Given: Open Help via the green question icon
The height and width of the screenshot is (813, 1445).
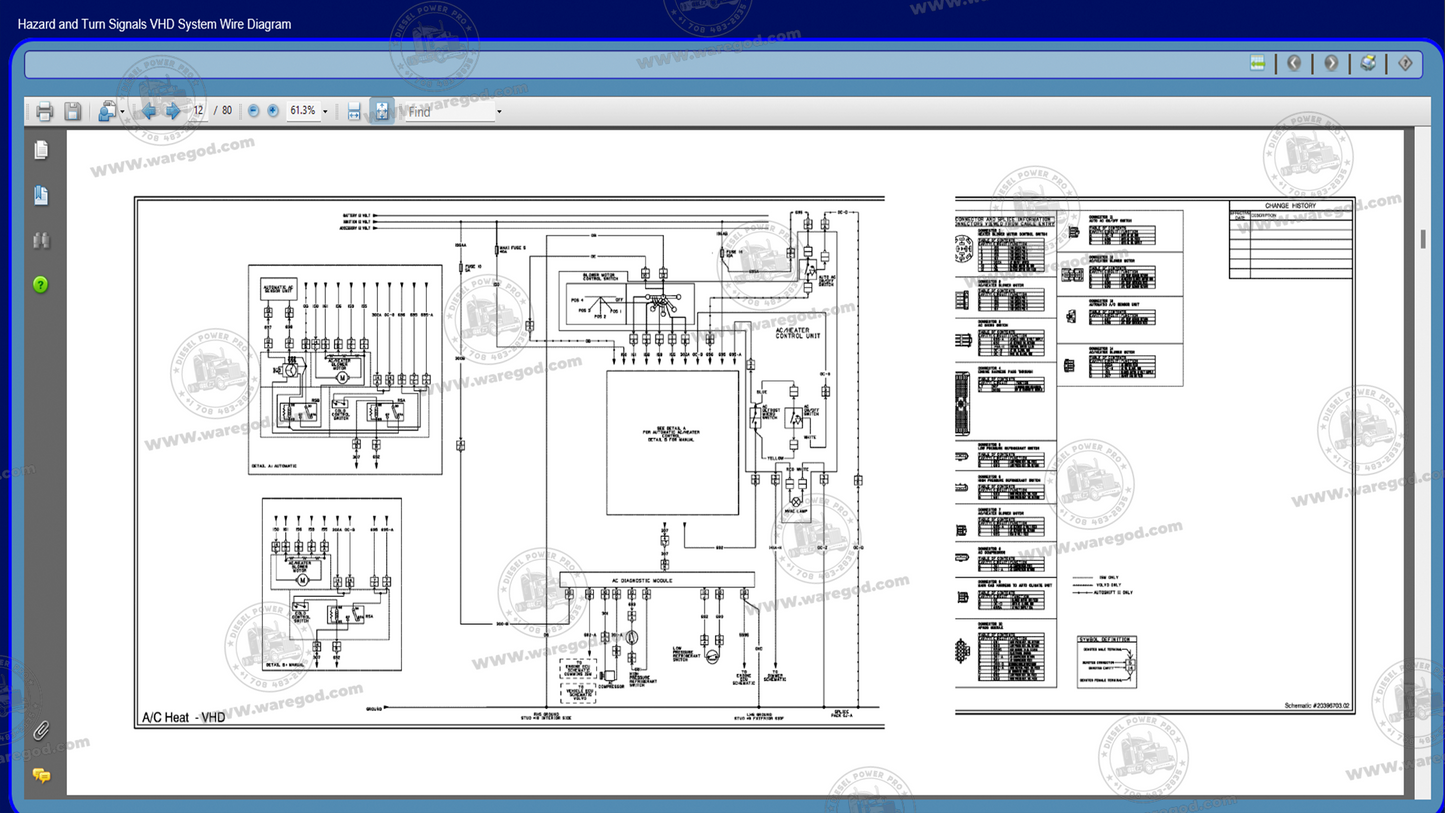Looking at the screenshot, I should click(40, 284).
